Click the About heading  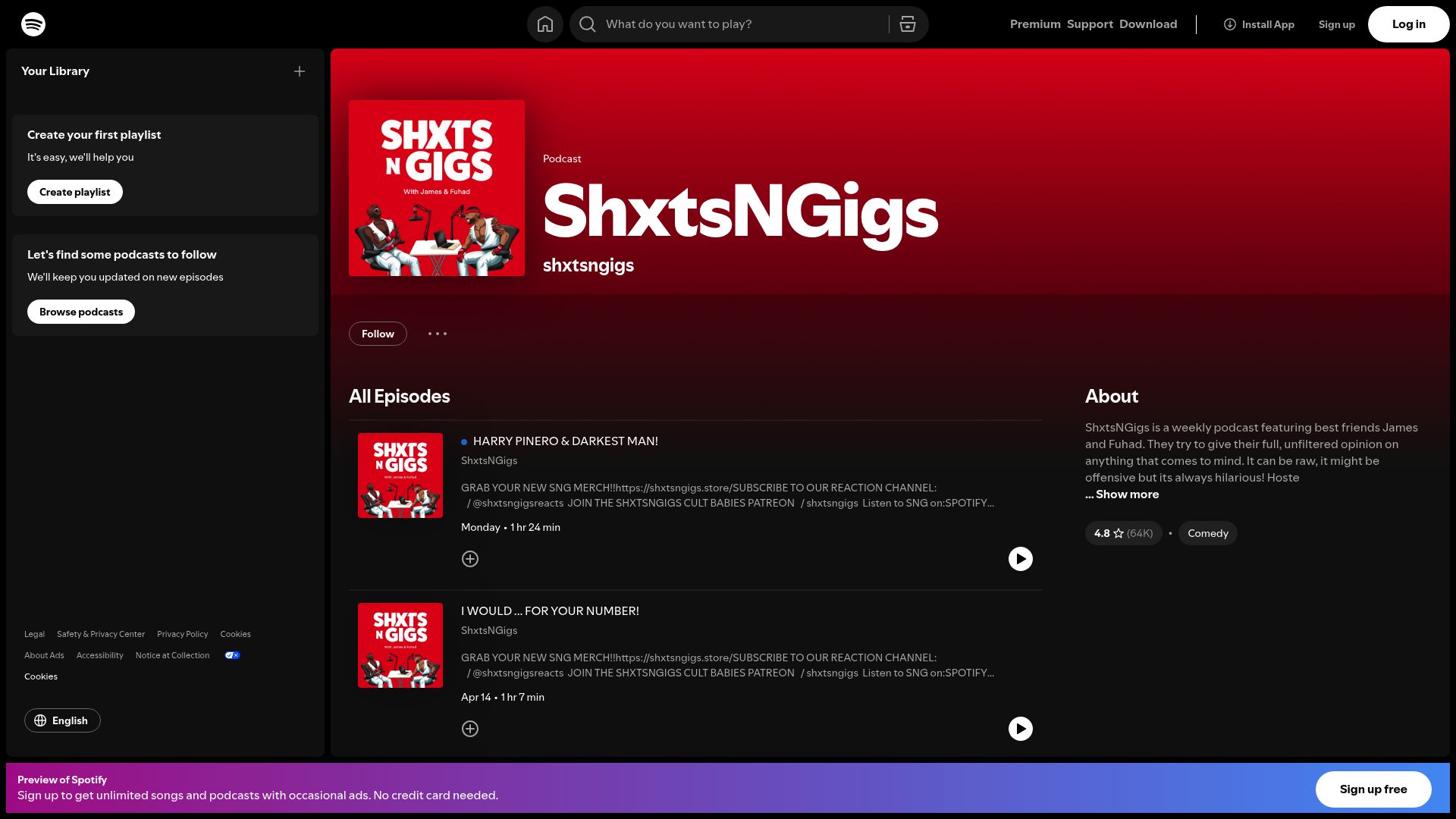pos(1112,397)
